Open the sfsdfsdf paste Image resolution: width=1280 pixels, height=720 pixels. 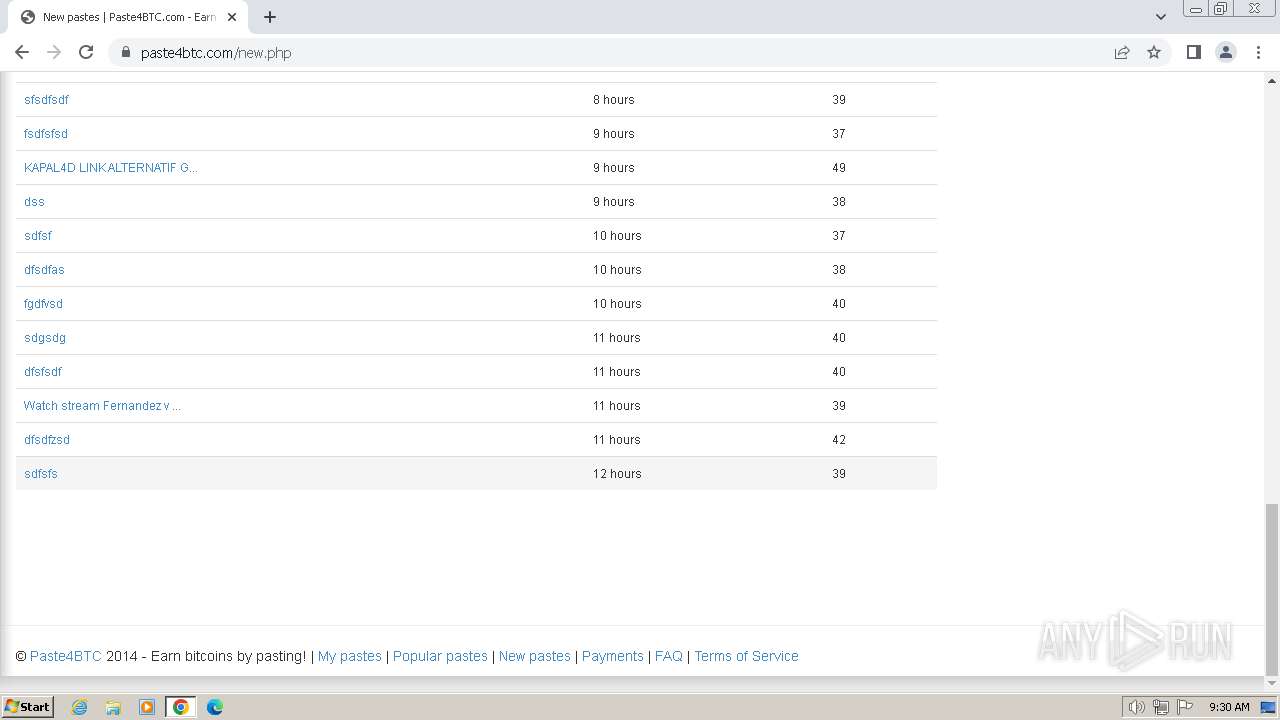[x=46, y=100]
